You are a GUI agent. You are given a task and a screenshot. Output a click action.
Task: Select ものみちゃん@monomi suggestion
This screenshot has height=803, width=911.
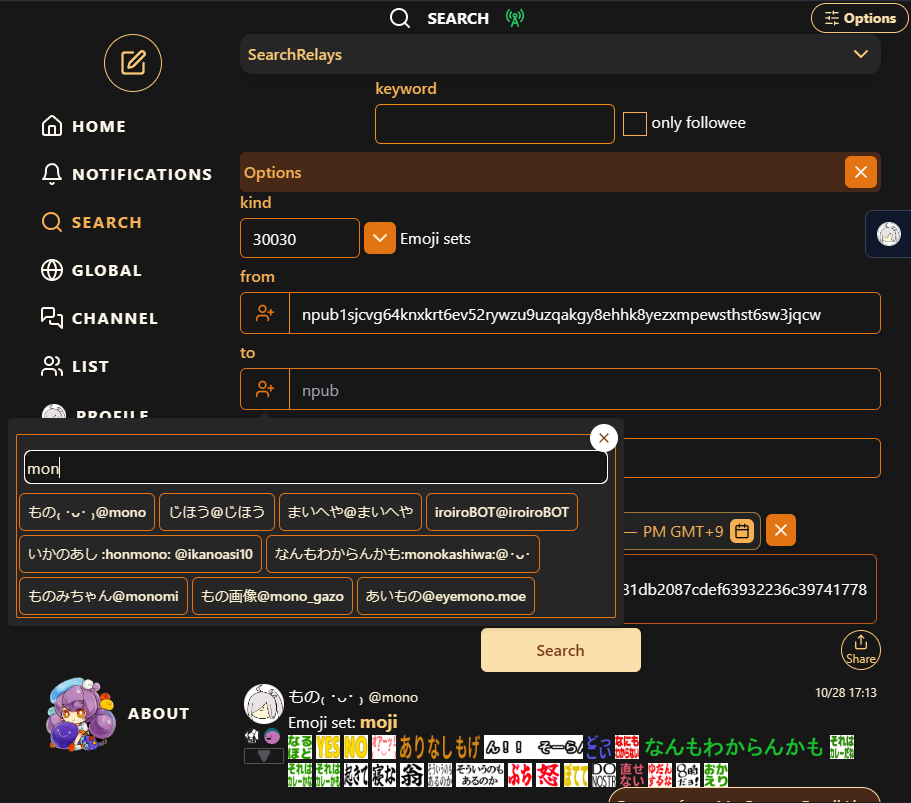point(103,596)
